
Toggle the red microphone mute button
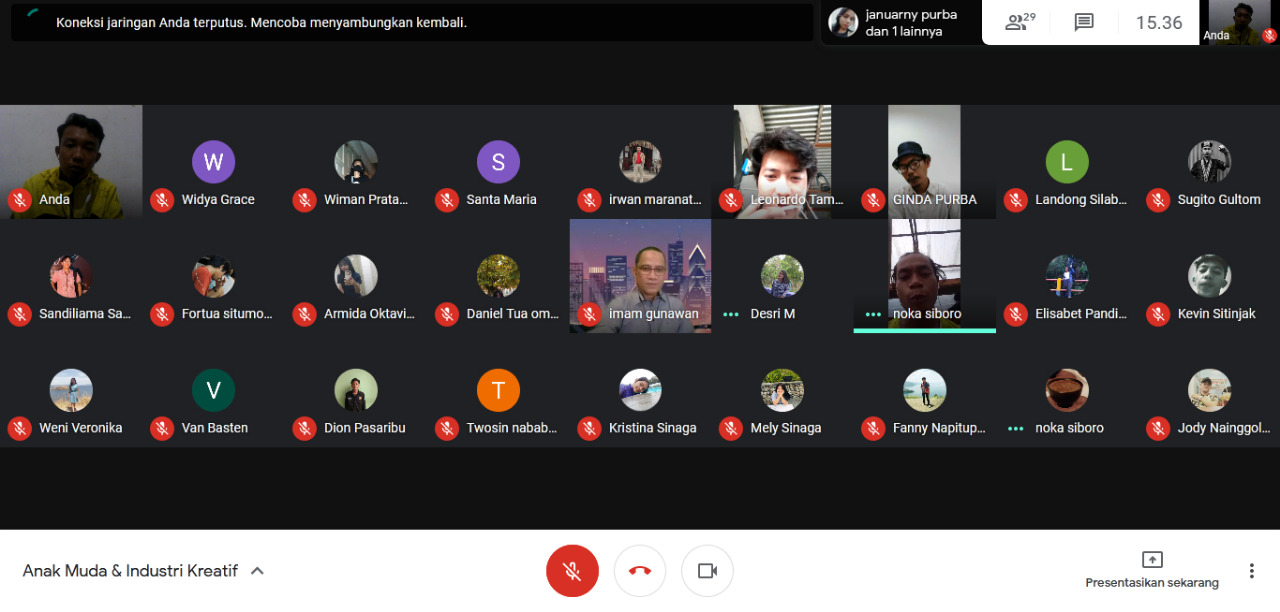click(x=572, y=571)
